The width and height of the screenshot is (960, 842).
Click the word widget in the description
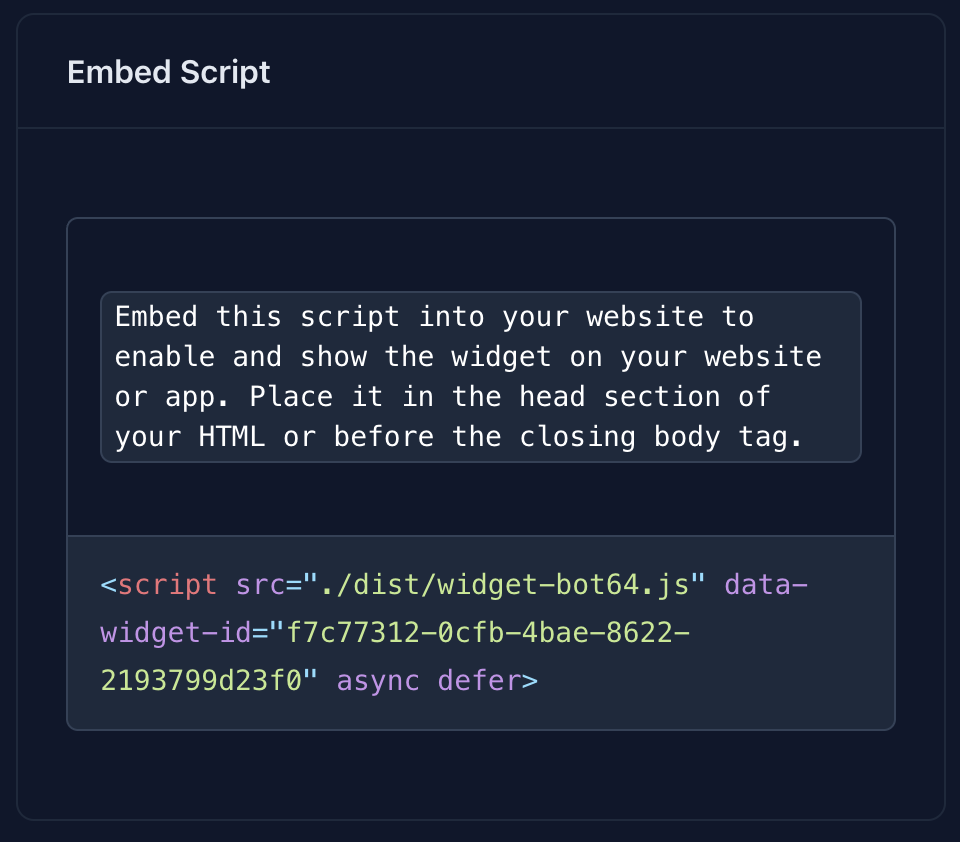click(x=503, y=356)
